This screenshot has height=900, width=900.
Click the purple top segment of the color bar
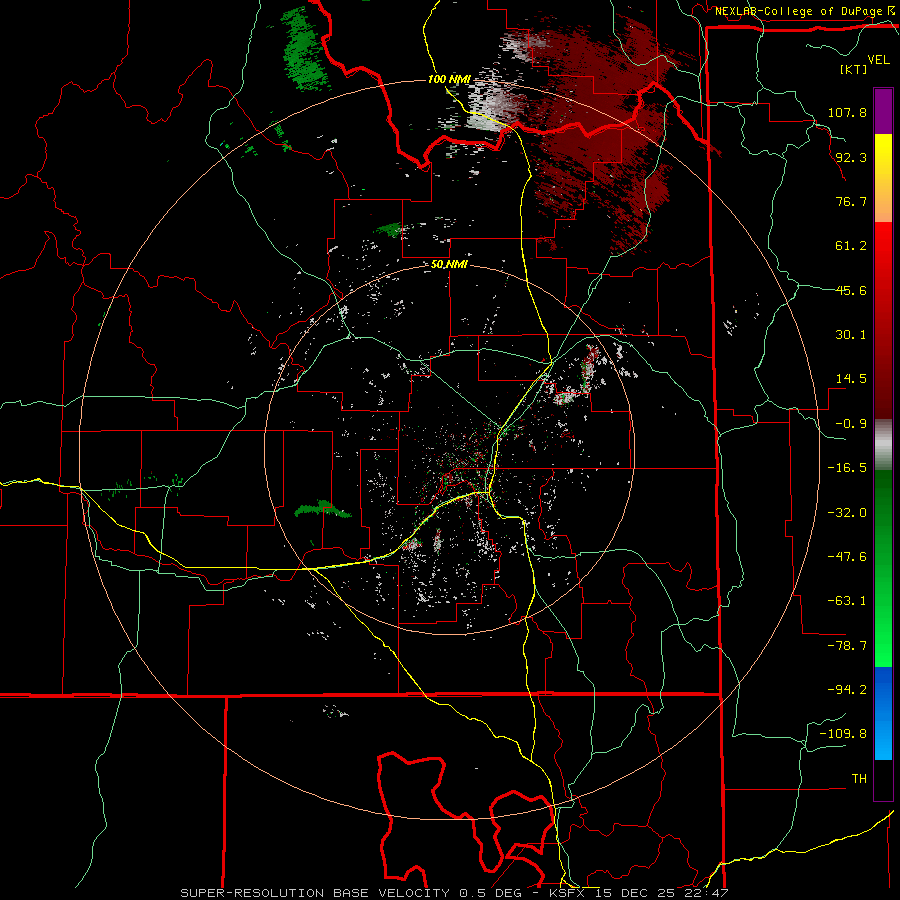pyautogui.click(x=883, y=111)
